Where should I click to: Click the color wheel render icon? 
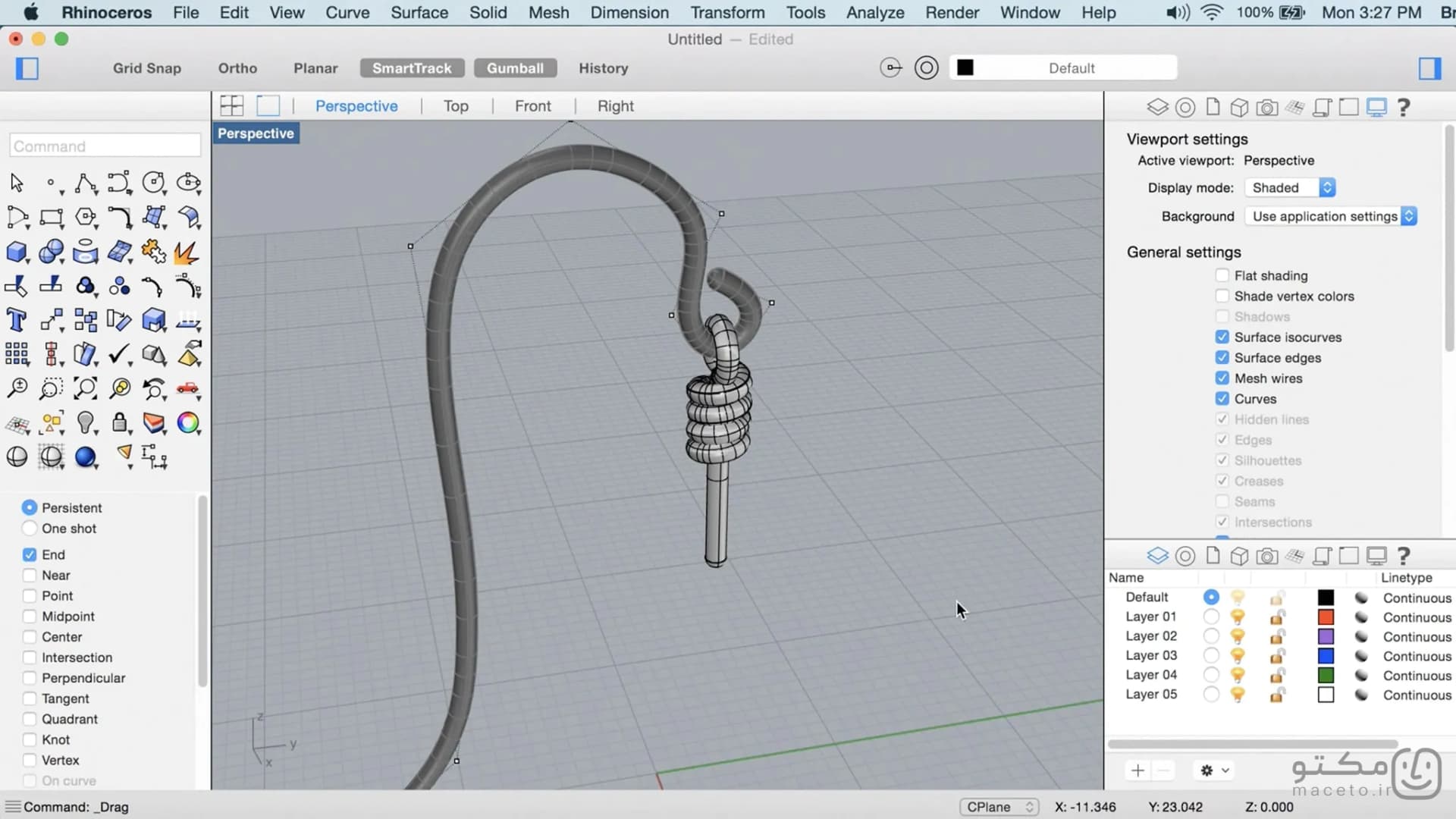coord(188,422)
